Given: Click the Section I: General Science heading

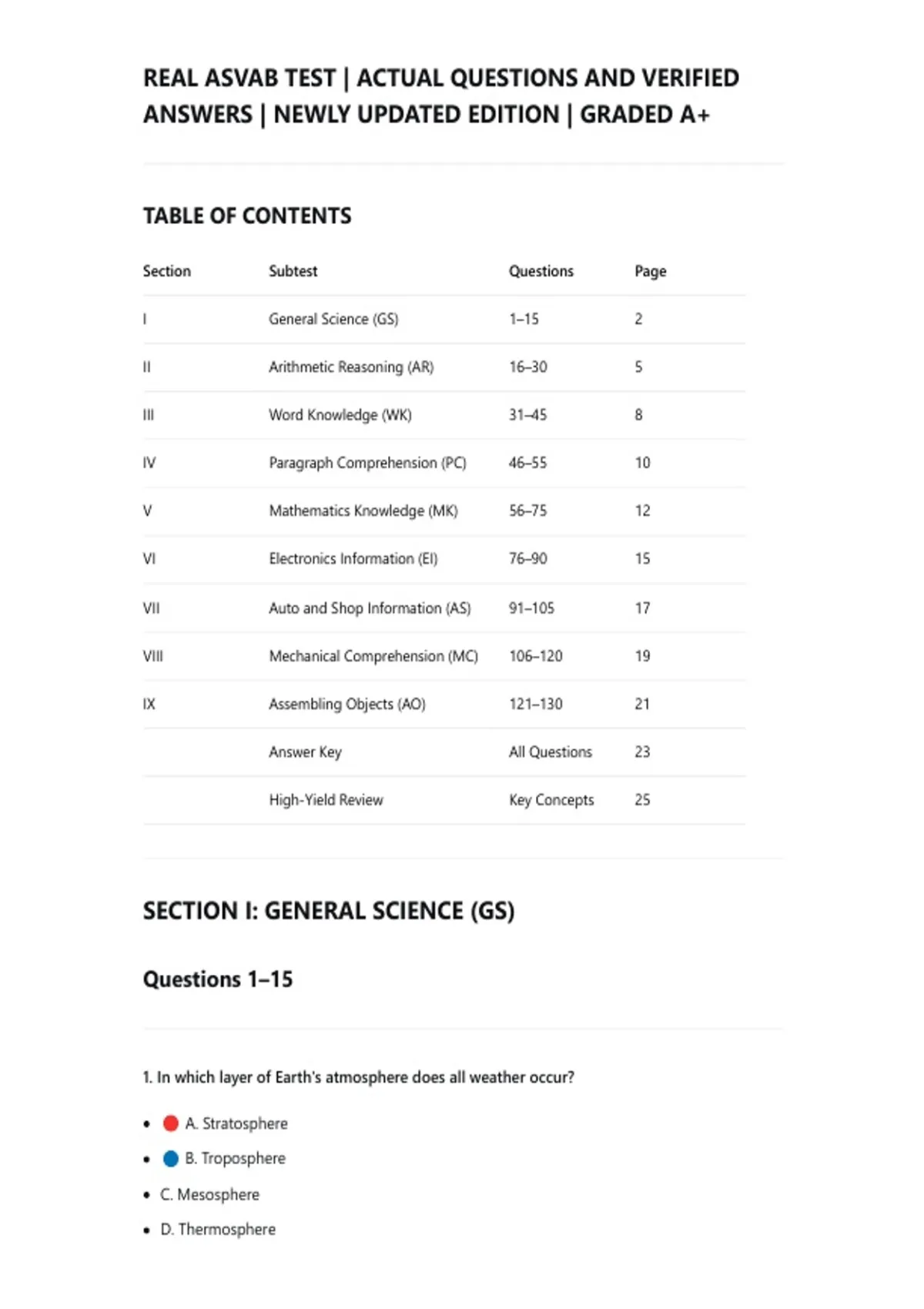Looking at the screenshot, I should [x=329, y=911].
